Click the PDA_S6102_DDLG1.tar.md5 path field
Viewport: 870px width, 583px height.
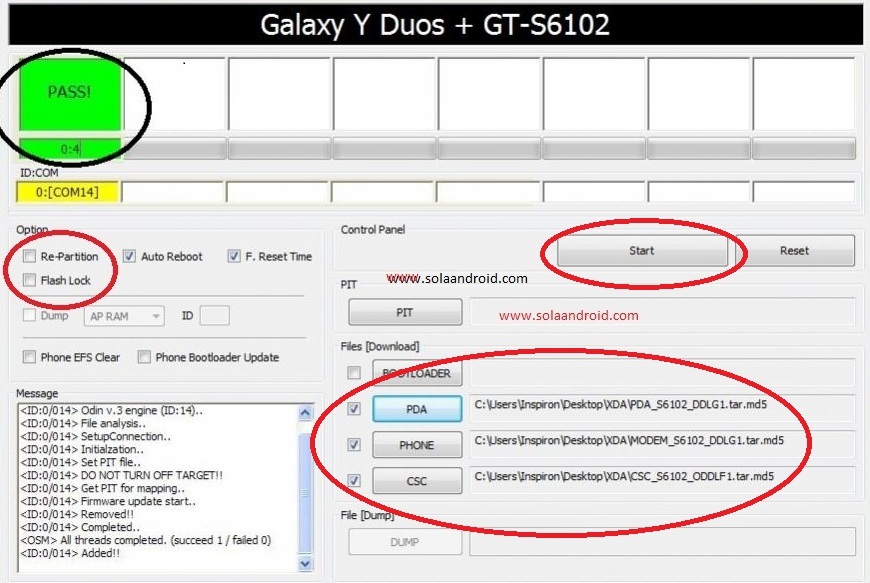(662, 409)
